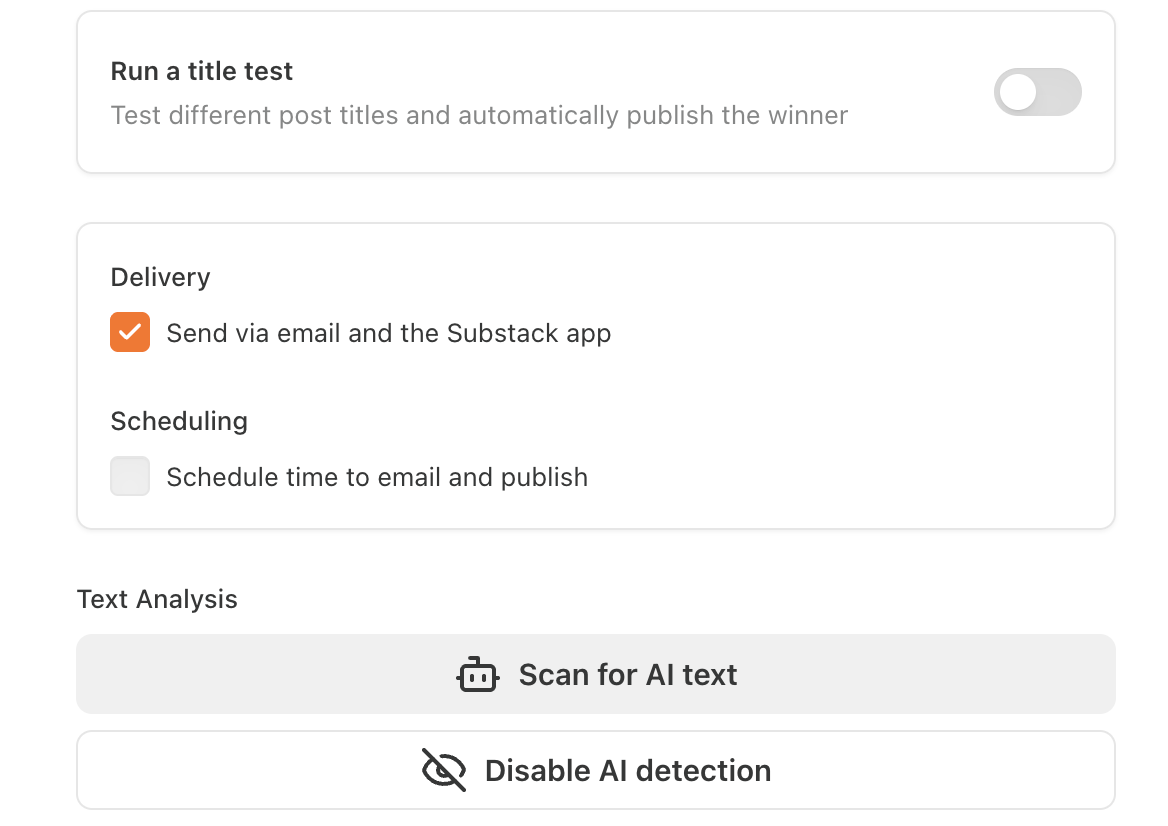Click the "Scan for AI text" label text
The width and height of the screenshot is (1168, 826).
coord(628,675)
